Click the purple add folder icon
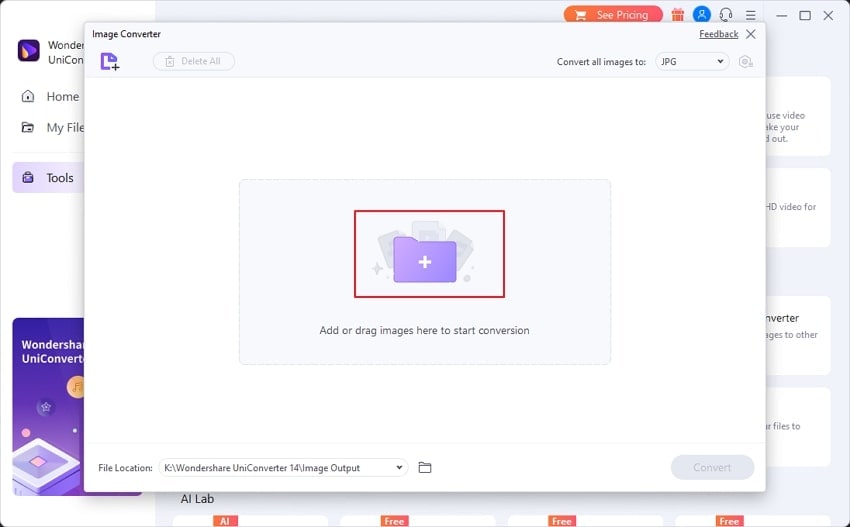 pos(425,260)
